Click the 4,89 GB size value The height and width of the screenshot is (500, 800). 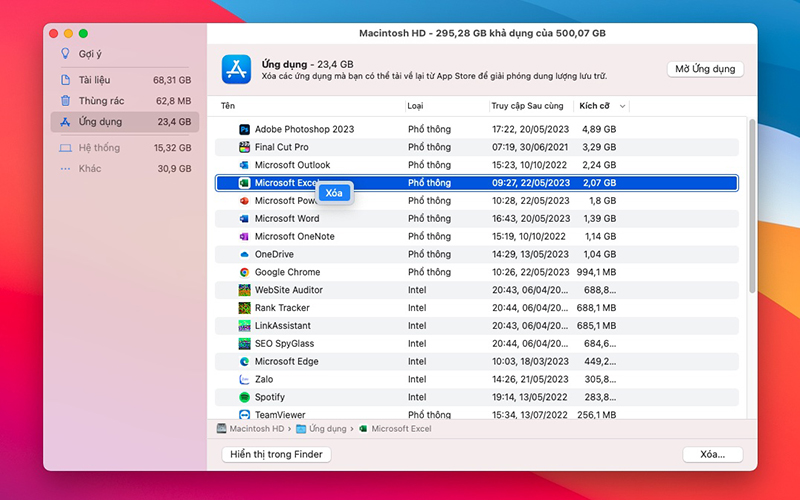coord(599,129)
